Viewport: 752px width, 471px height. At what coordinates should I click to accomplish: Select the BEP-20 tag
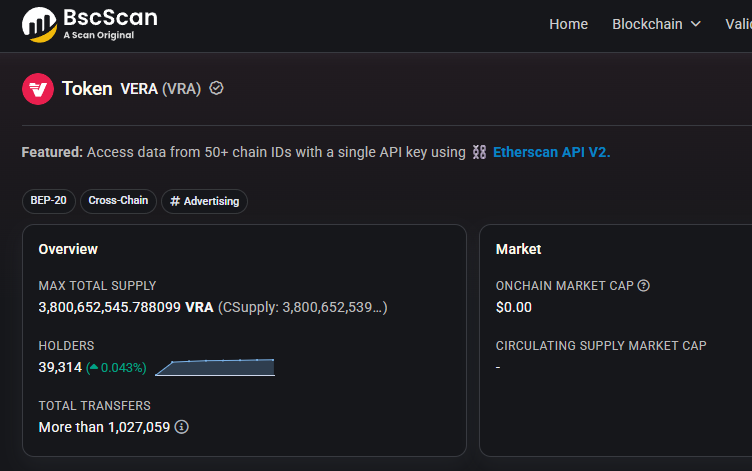click(x=48, y=201)
